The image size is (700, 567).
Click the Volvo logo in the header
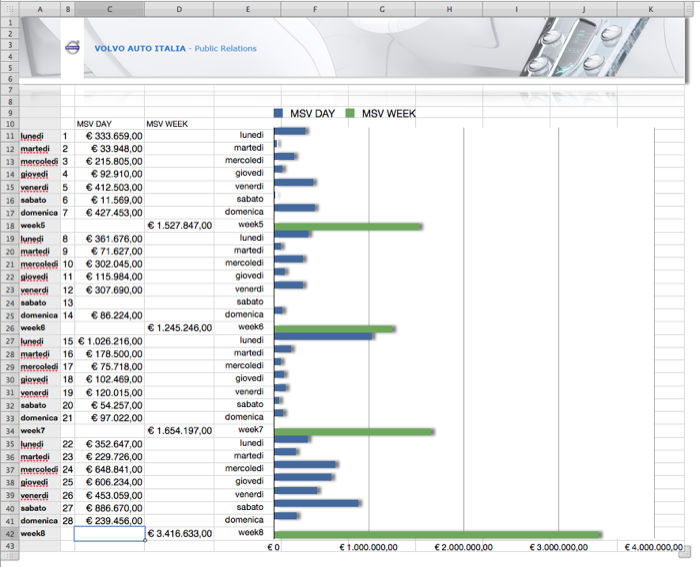click(x=71, y=48)
